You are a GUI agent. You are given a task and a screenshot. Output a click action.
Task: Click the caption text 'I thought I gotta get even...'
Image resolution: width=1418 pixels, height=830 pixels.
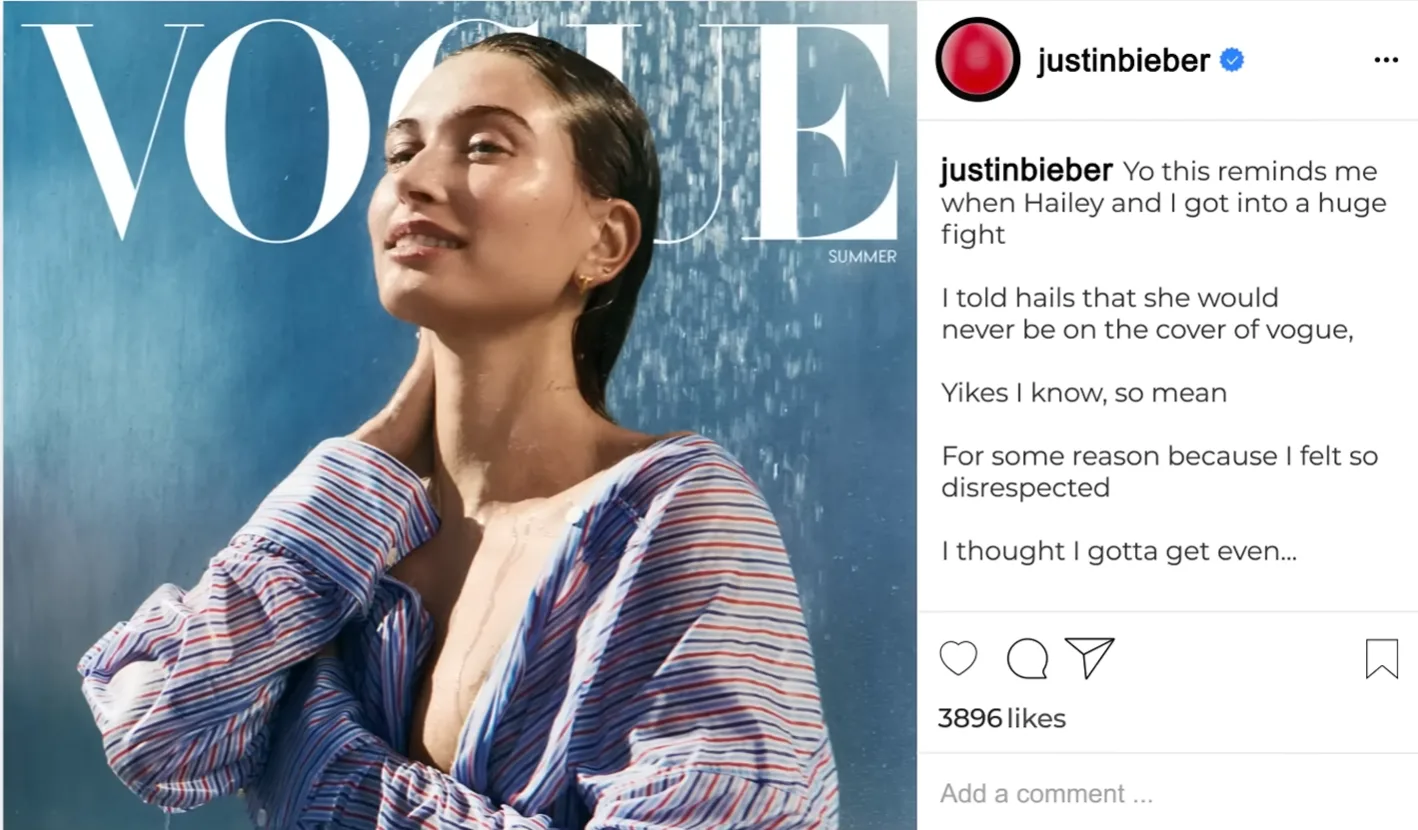click(x=1119, y=551)
